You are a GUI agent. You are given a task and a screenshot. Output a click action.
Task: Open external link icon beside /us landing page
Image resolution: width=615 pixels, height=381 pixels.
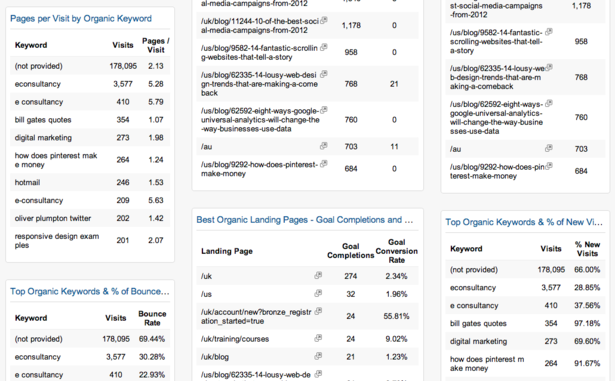[x=318, y=293]
